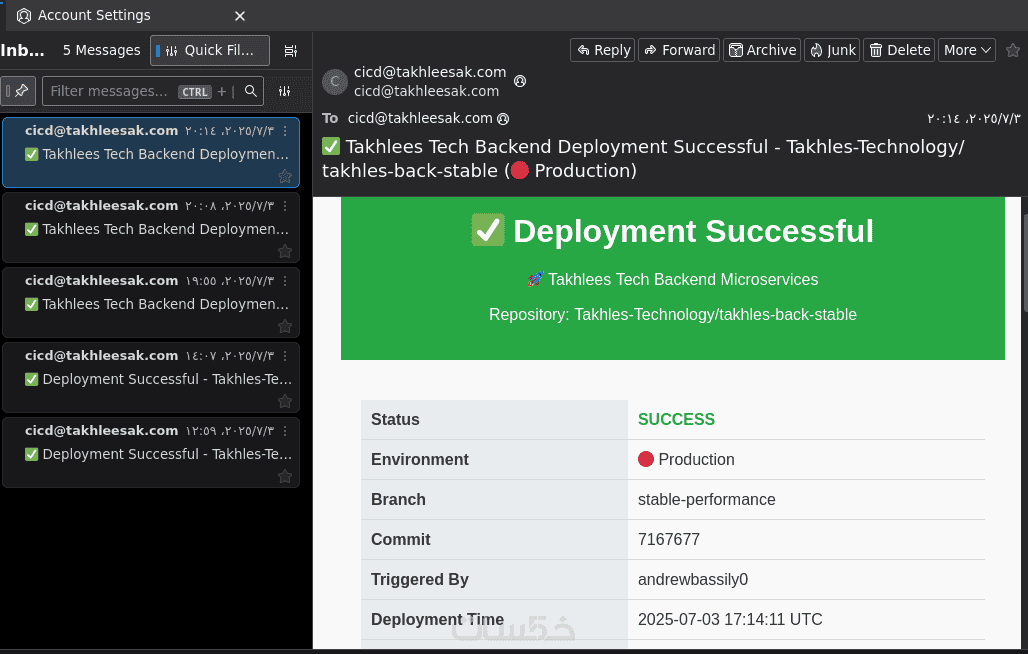Open the quick filter options dropdown
Image resolution: width=1028 pixels, height=654 pixels.
pyautogui.click(x=285, y=91)
